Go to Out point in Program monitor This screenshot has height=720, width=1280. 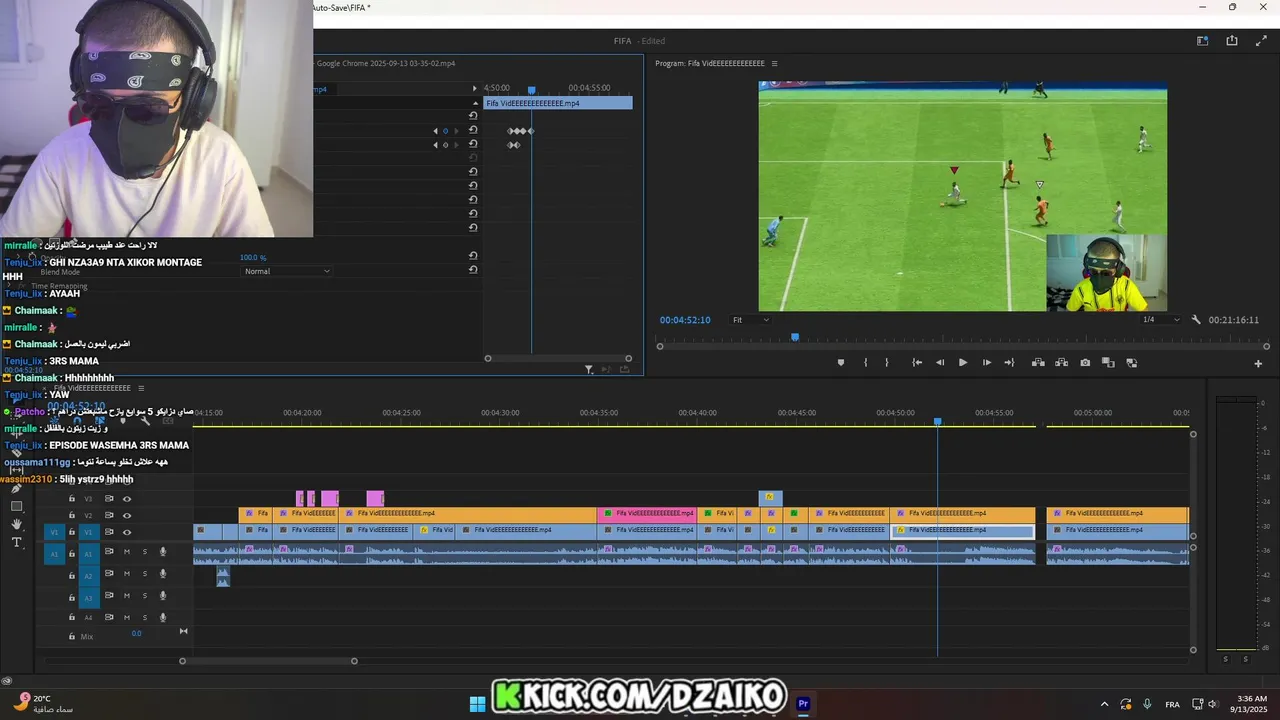(1009, 363)
